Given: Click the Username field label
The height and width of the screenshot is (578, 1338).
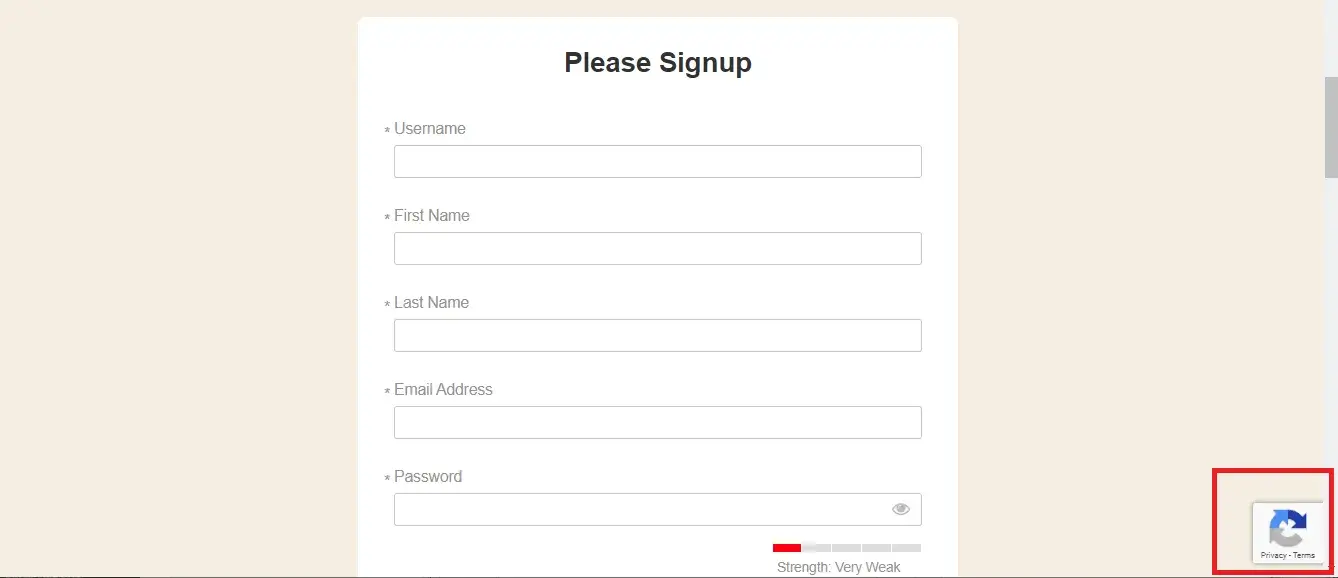Looking at the screenshot, I should click(430, 129).
